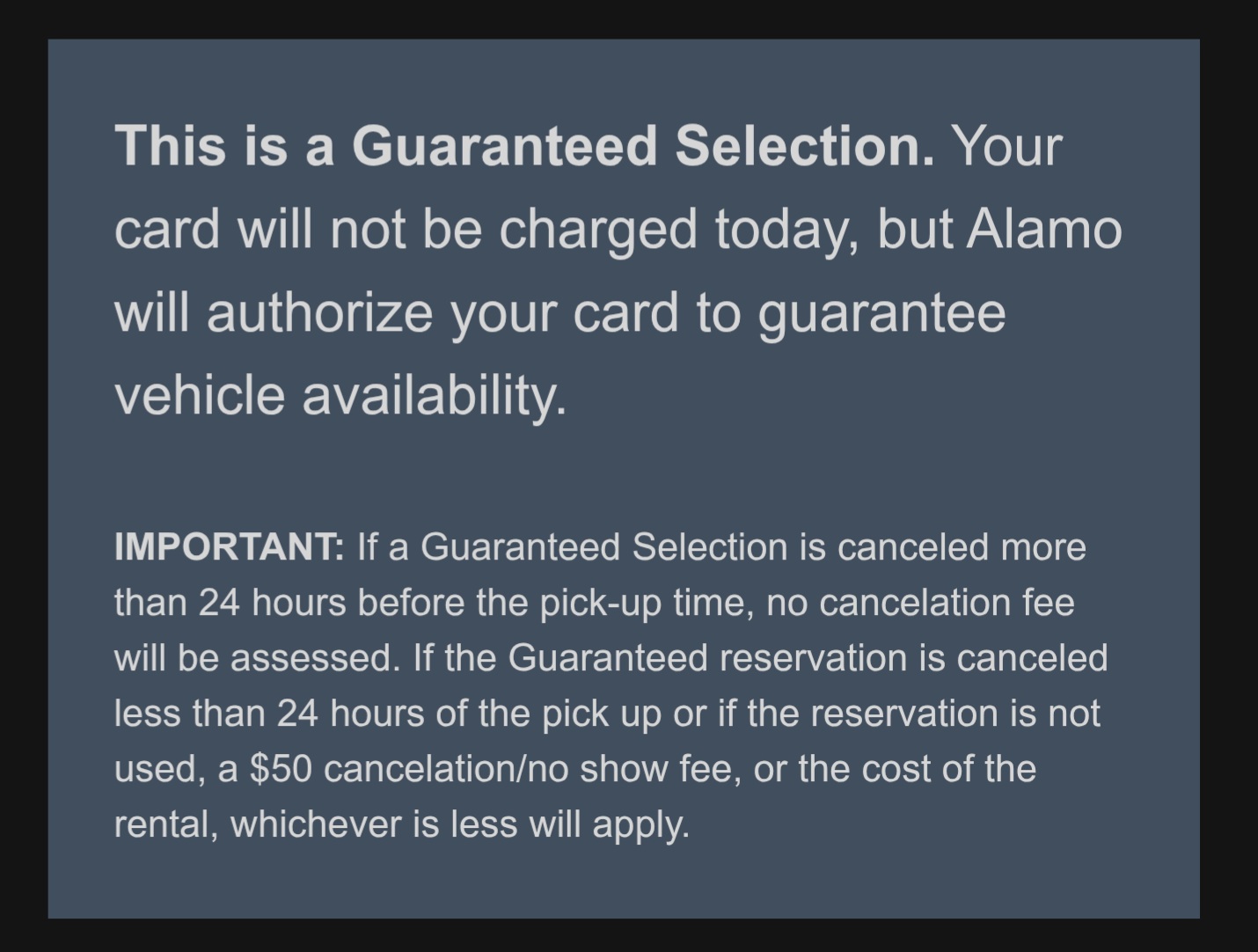Click the text 'rental, whichever is less will apply.'
This screenshot has width=1258, height=952.
(401, 824)
